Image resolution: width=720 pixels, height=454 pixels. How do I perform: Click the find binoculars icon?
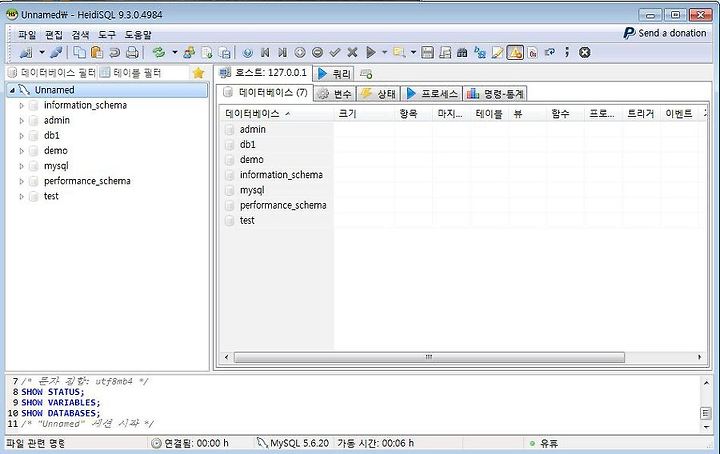[462, 52]
